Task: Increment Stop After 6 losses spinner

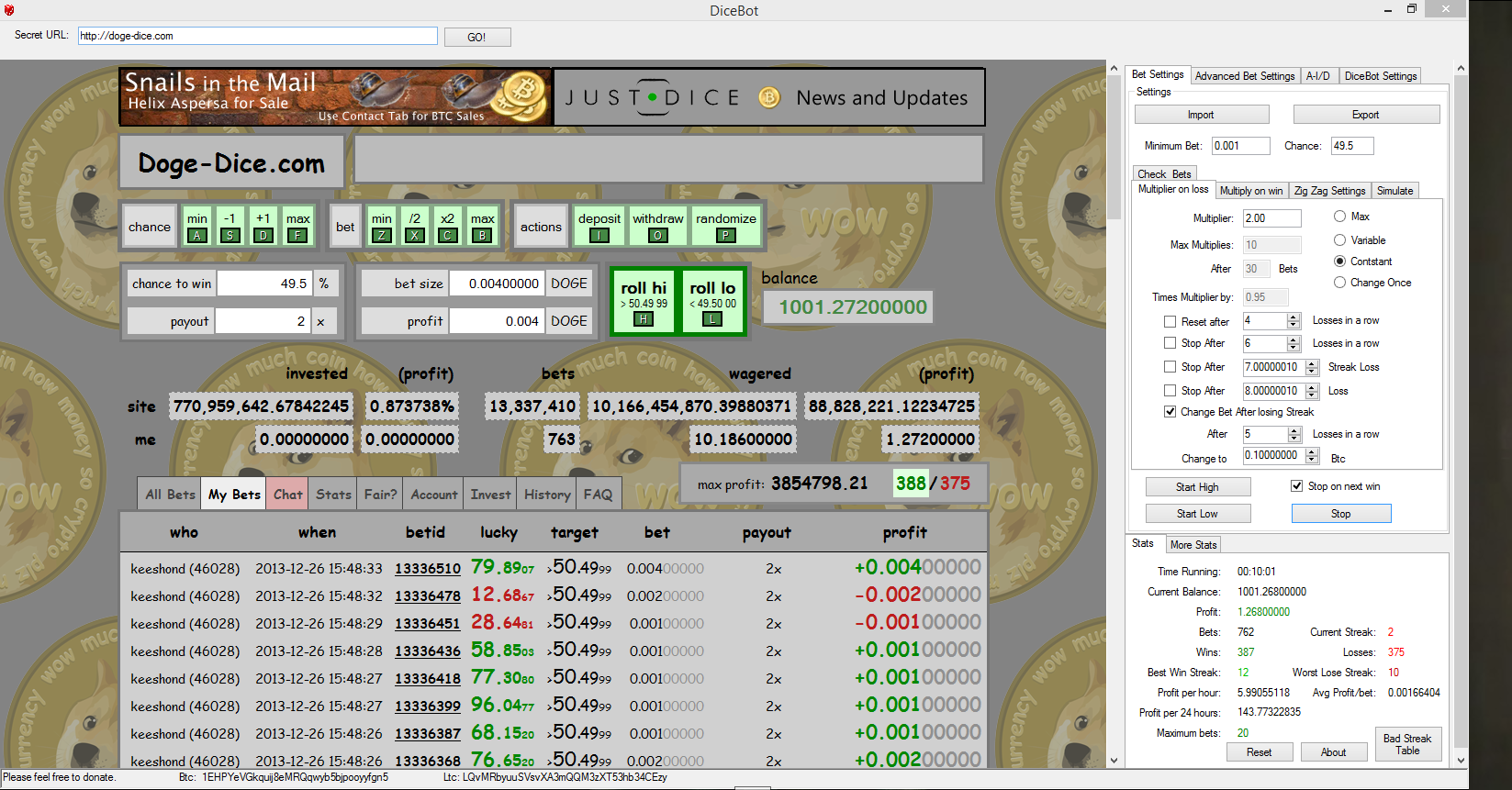Action: pos(1294,339)
